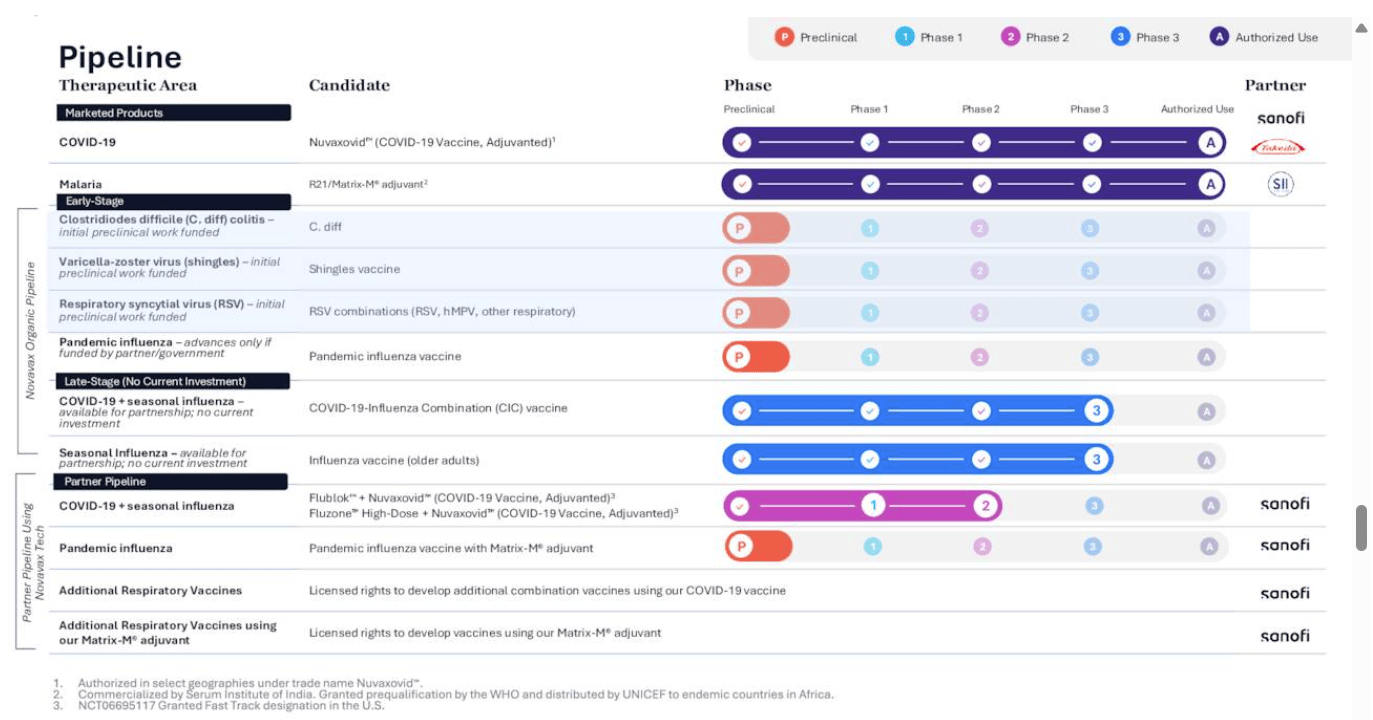
Task: Click the Authorized Use legend icon
Action: (x=1218, y=37)
